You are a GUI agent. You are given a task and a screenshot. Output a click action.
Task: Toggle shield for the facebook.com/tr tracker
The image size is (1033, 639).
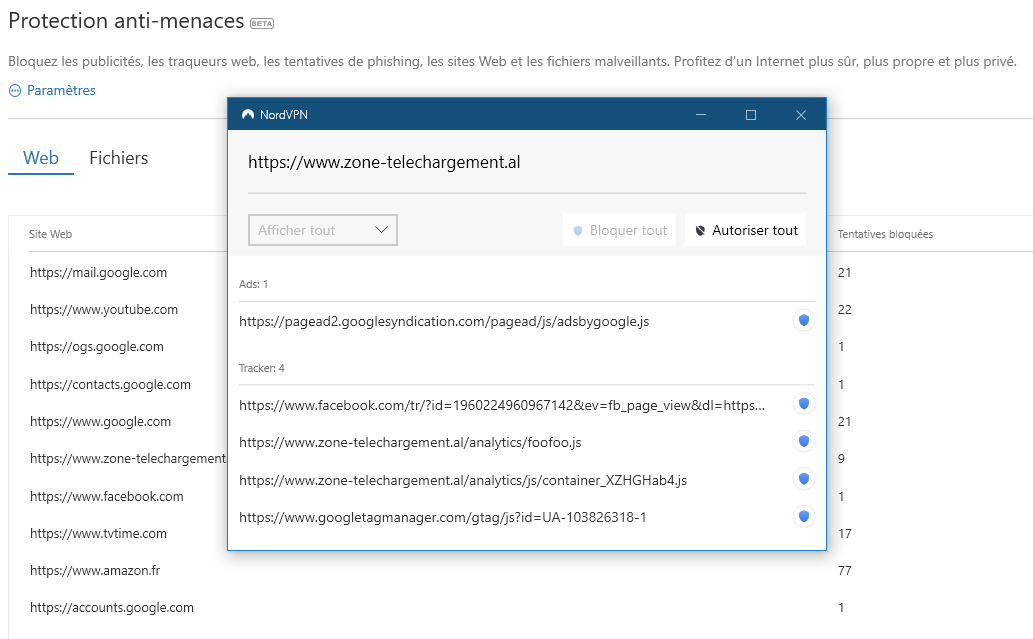click(x=803, y=403)
